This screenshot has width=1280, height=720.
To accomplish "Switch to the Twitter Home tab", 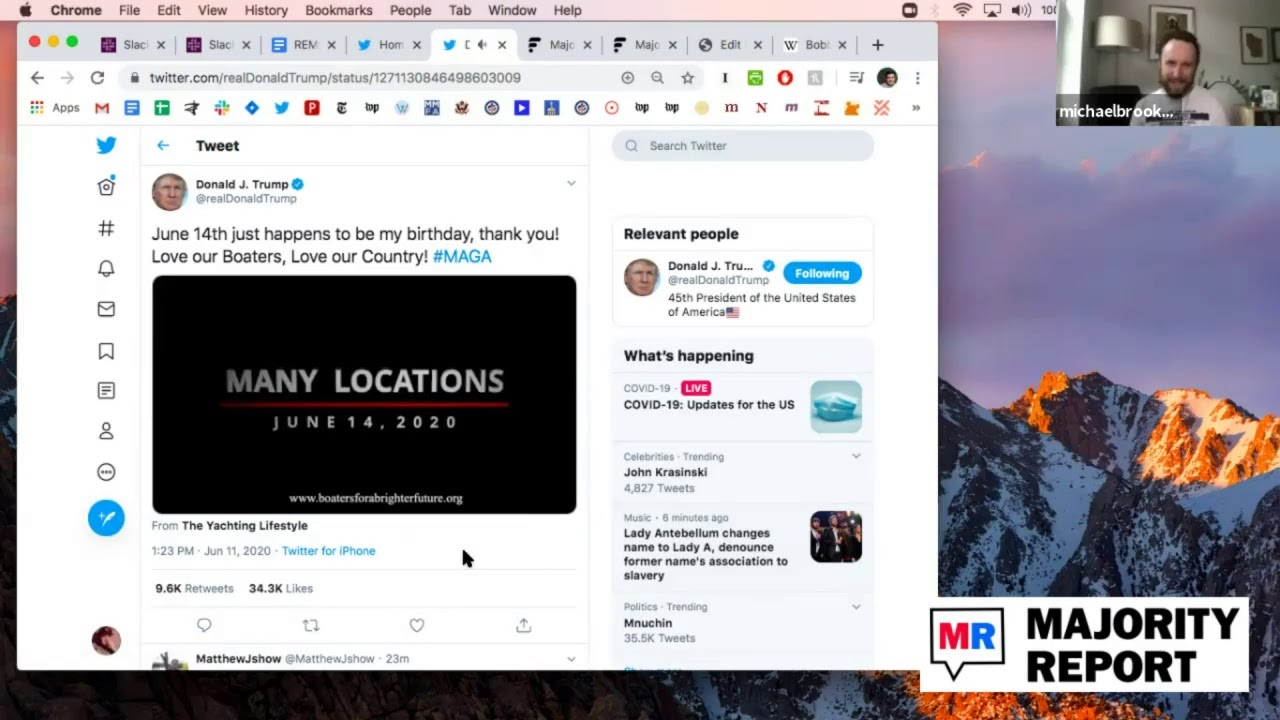I will coord(388,45).
